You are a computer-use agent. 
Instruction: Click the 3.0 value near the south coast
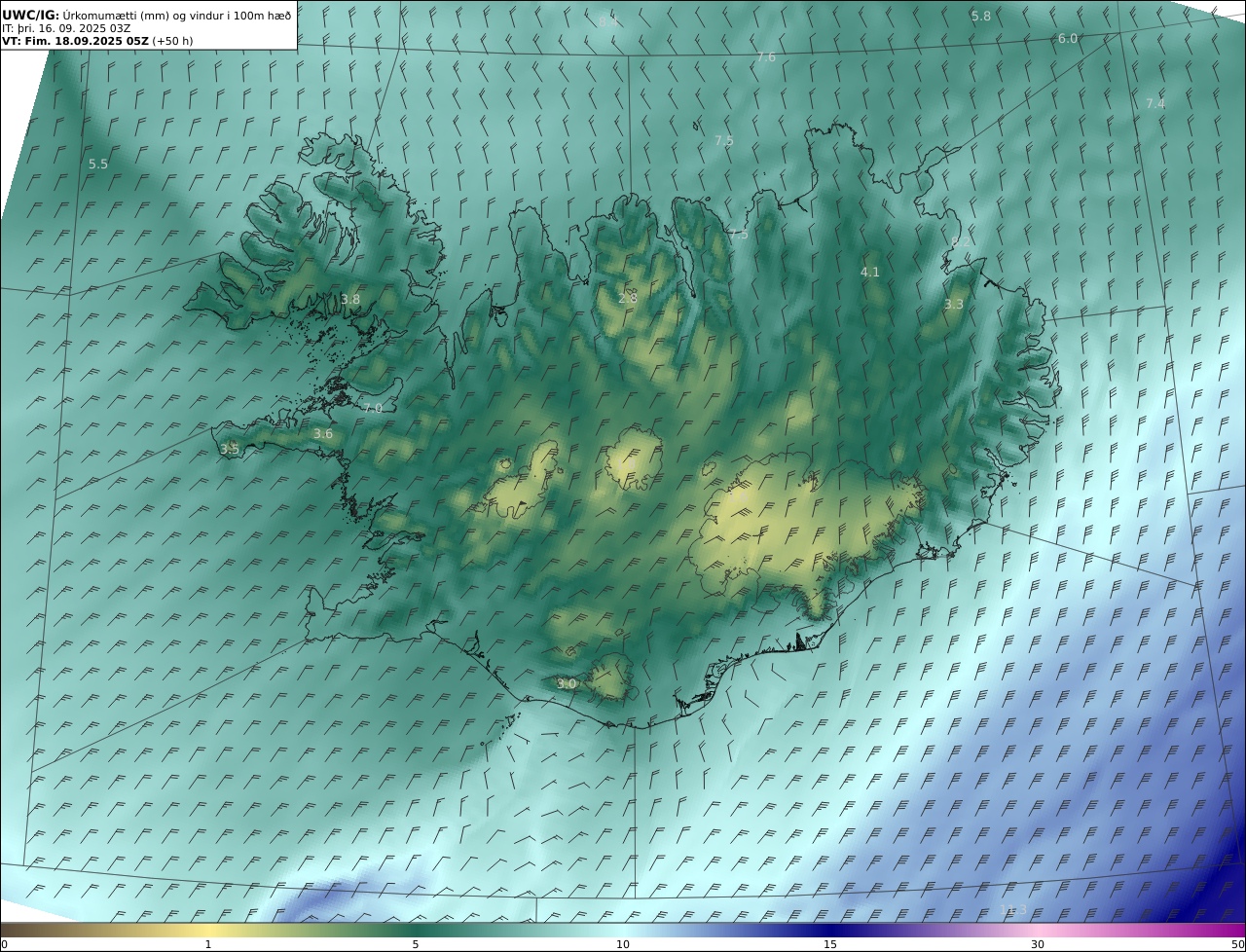(567, 684)
